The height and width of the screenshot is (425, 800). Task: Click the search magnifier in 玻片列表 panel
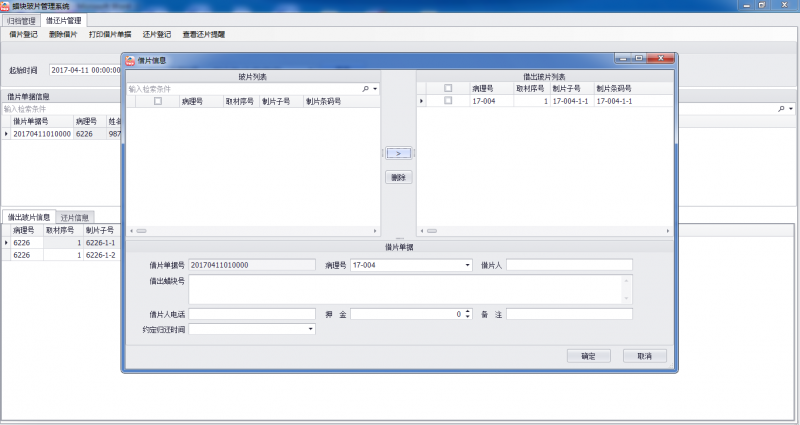point(365,89)
